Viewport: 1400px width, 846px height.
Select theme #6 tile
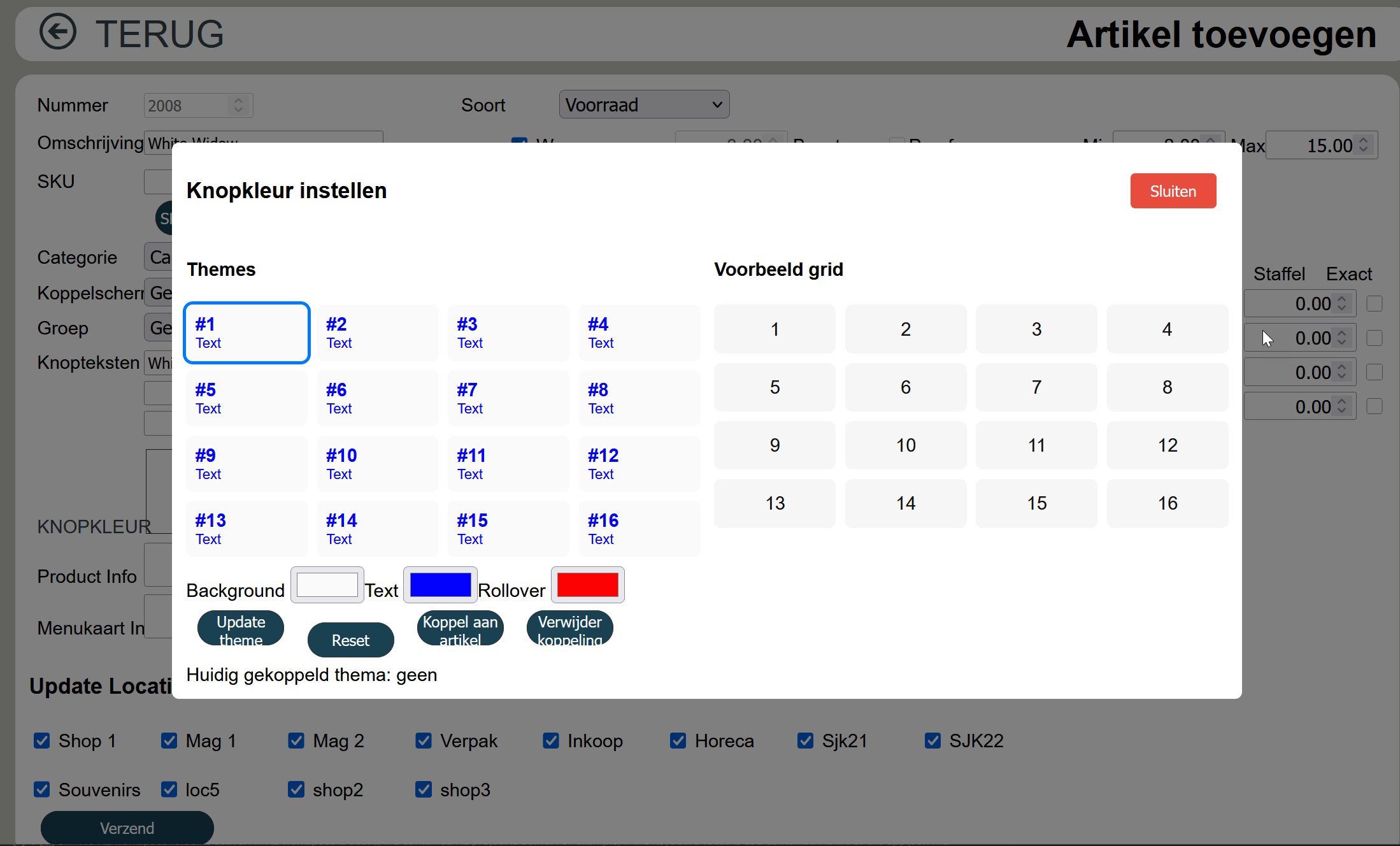tap(377, 398)
